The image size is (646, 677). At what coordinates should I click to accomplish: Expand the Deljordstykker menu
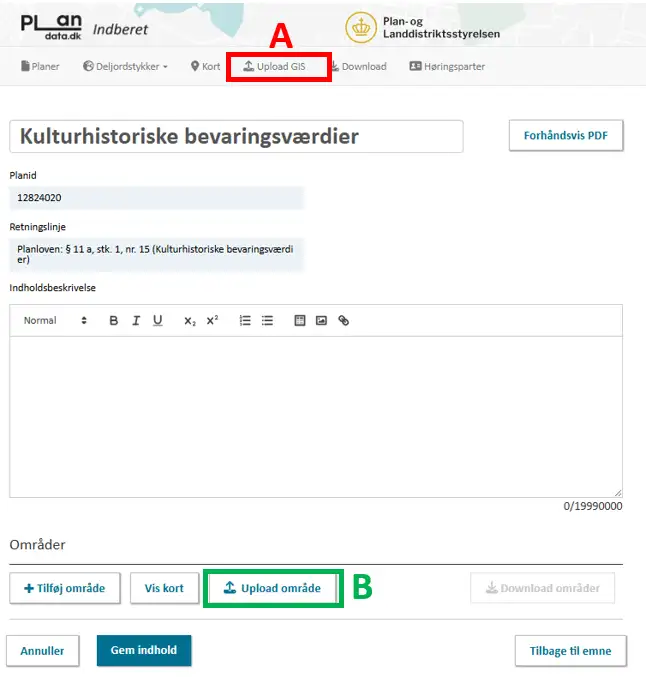coord(125,67)
